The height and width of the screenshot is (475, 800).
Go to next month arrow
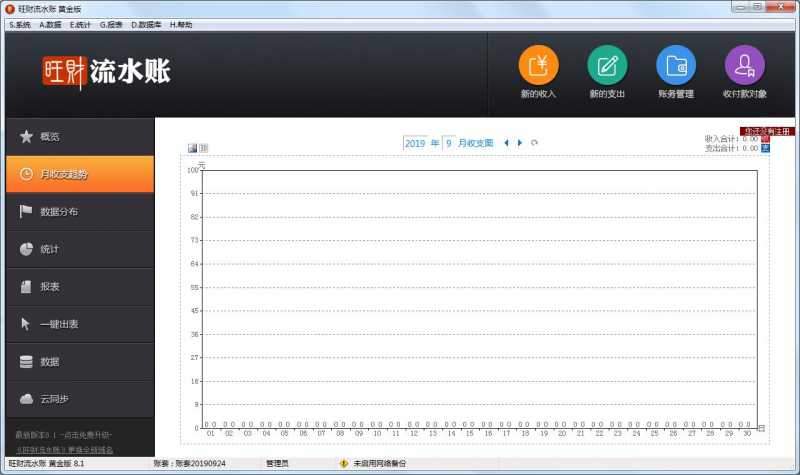pos(520,143)
